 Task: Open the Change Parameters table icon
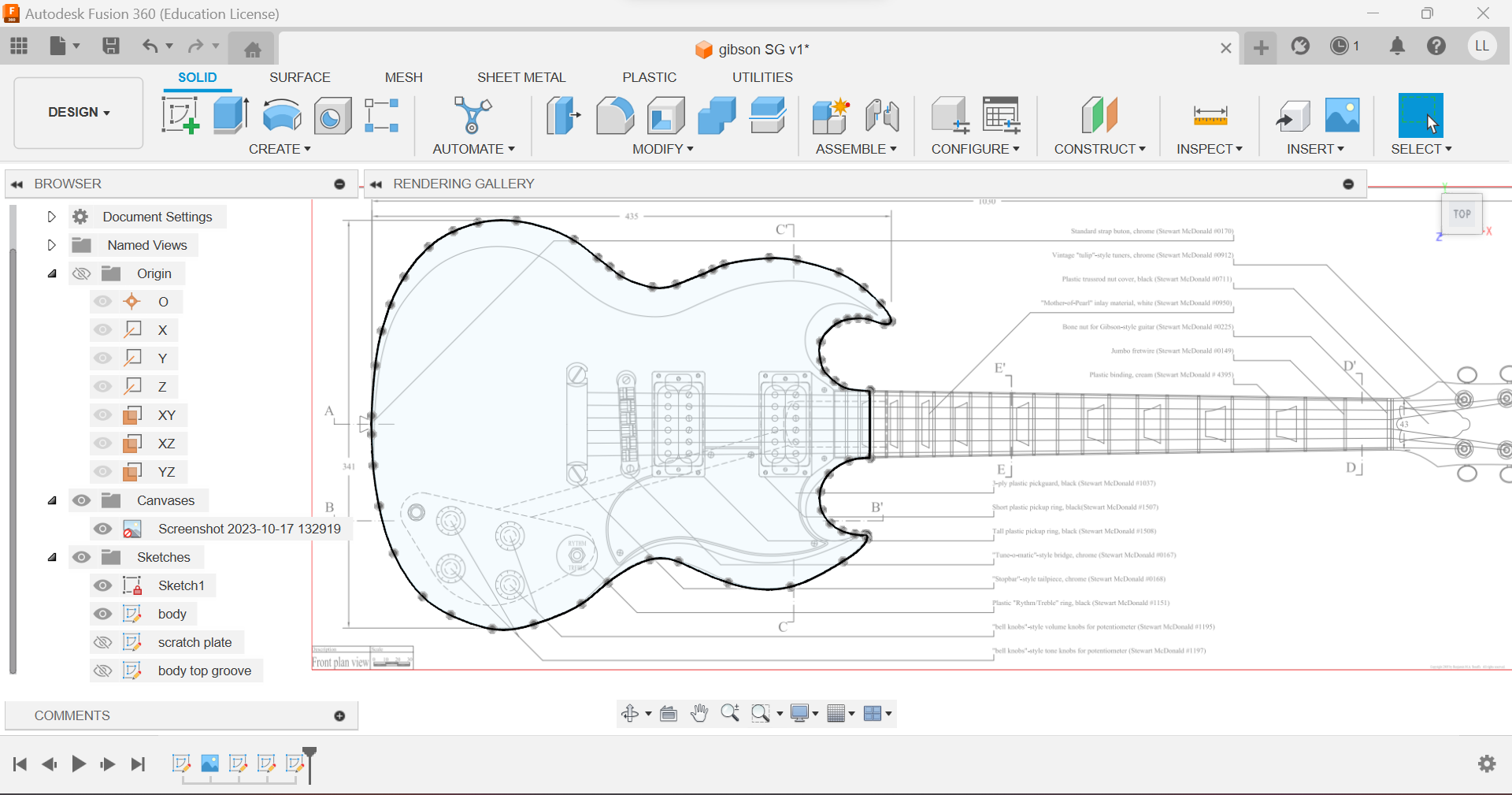click(1002, 115)
